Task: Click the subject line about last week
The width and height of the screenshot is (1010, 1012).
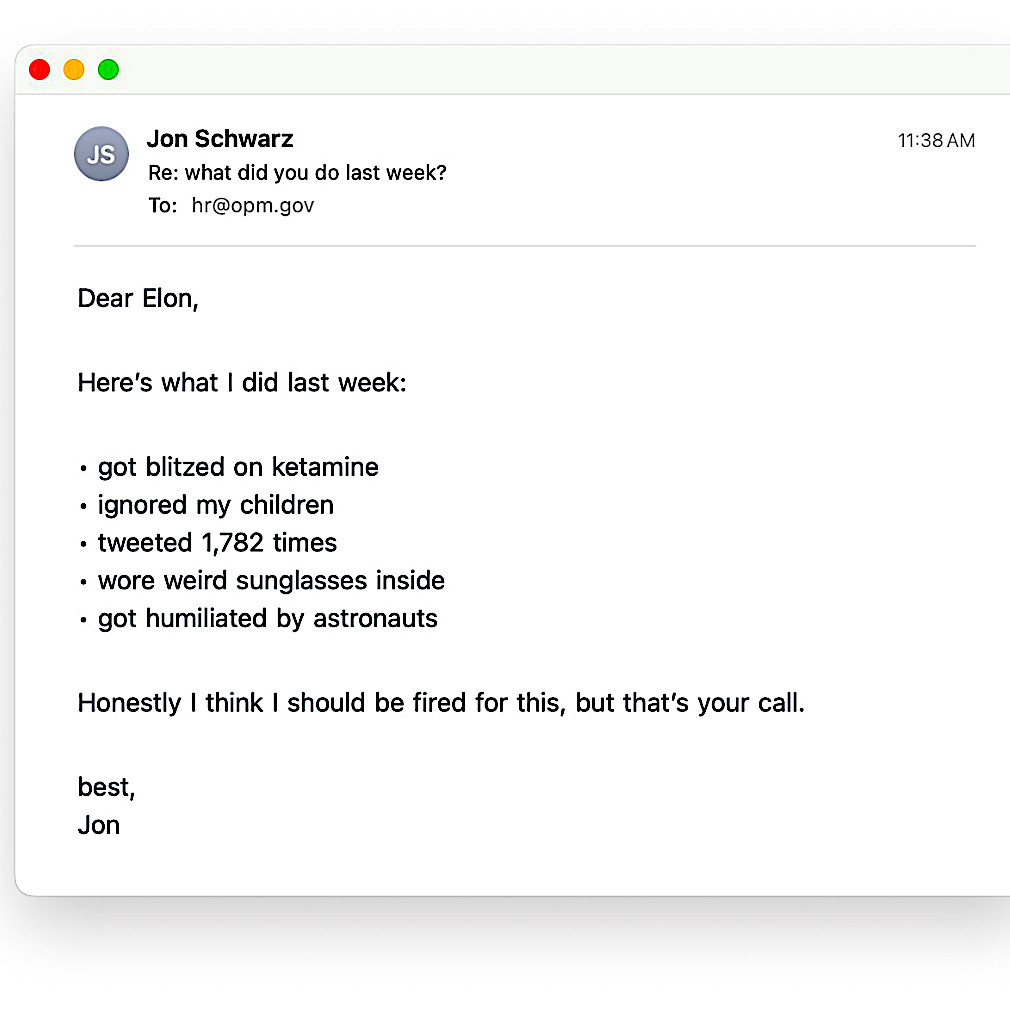Action: coord(298,172)
